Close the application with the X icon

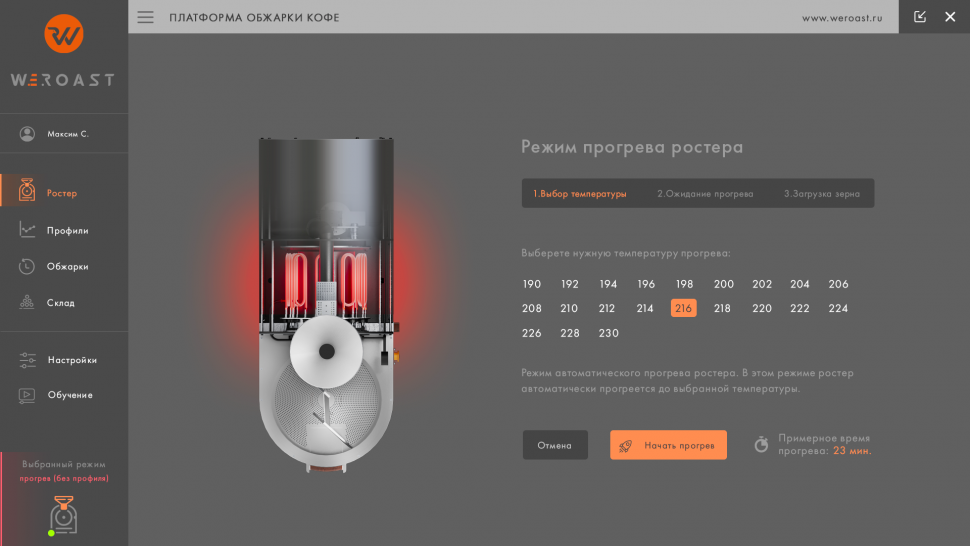(x=950, y=17)
